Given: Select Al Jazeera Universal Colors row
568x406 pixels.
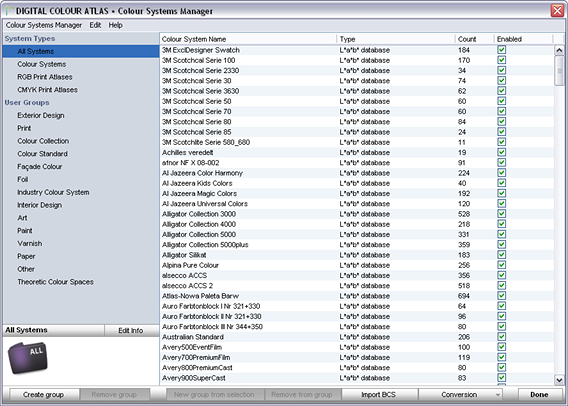Looking at the screenshot, I should [x=357, y=204].
